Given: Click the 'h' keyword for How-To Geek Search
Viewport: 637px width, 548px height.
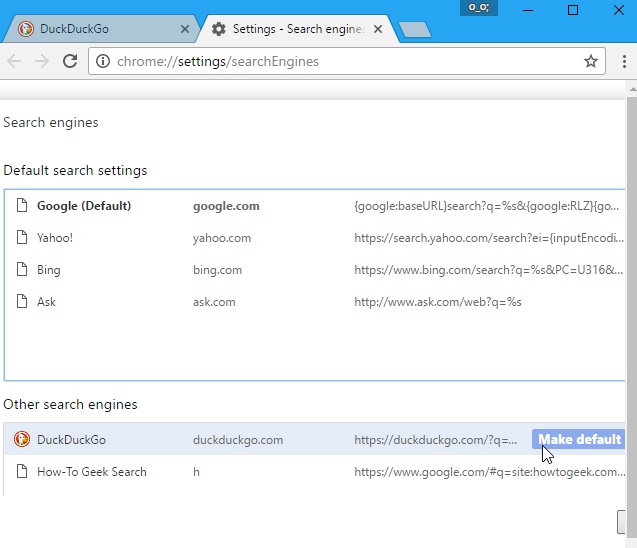Looking at the screenshot, I should tap(196, 472).
